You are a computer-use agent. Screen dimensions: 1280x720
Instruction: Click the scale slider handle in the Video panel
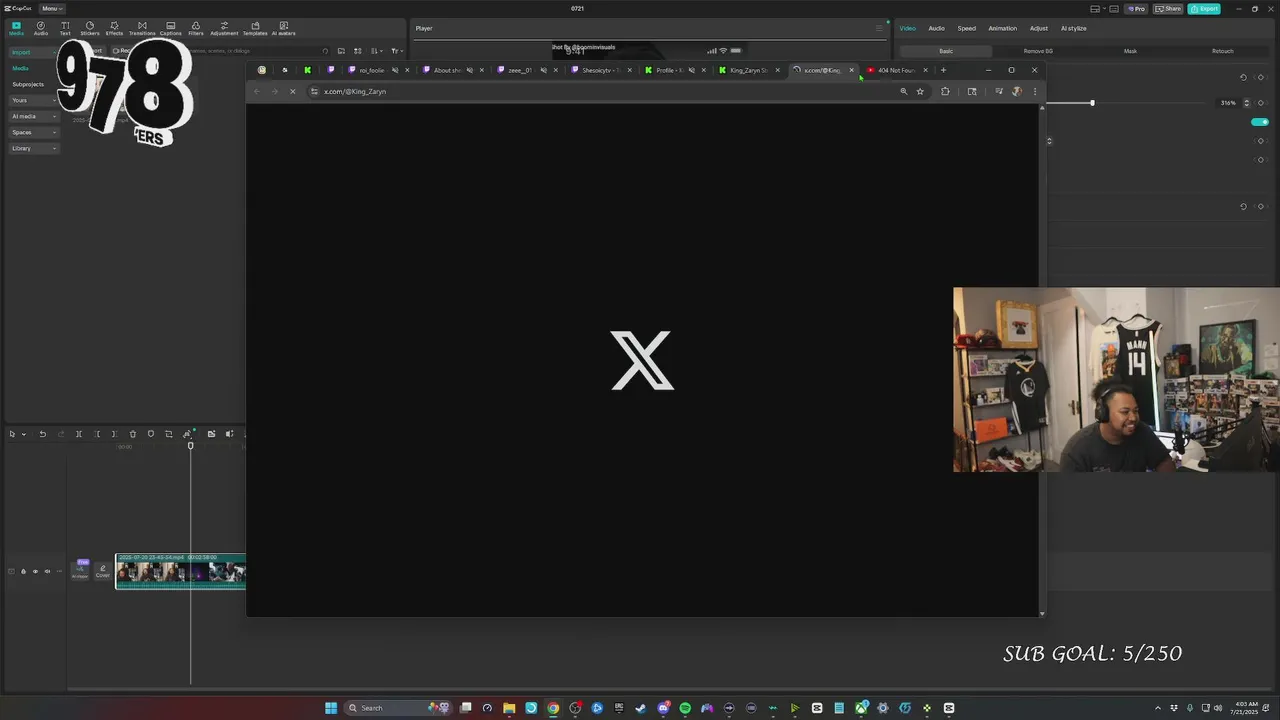(x=1092, y=103)
